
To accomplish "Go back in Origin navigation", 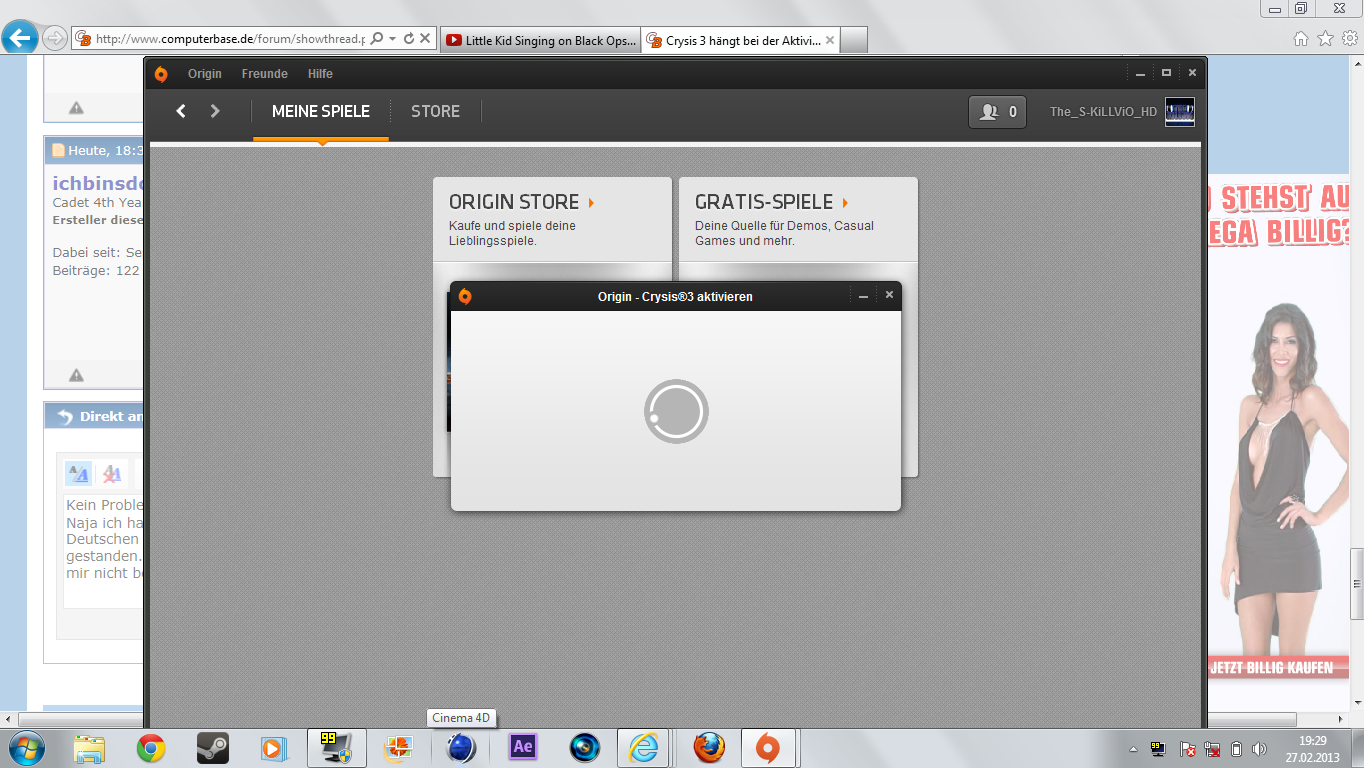I will (x=181, y=111).
